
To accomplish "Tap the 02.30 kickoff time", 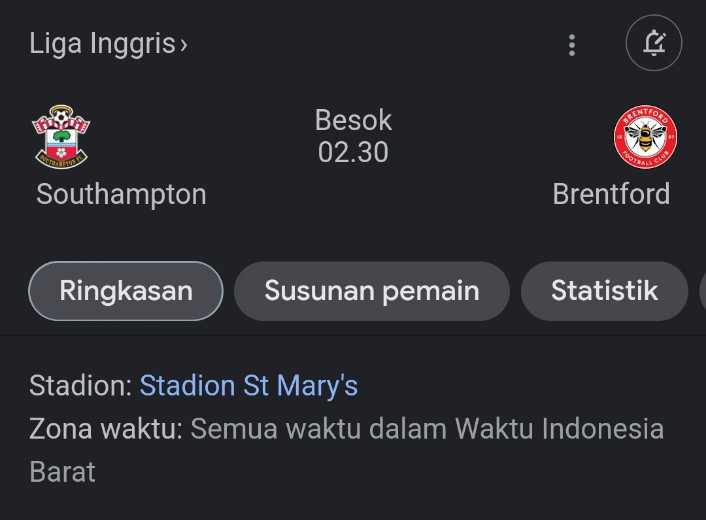I will [x=353, y=152].
